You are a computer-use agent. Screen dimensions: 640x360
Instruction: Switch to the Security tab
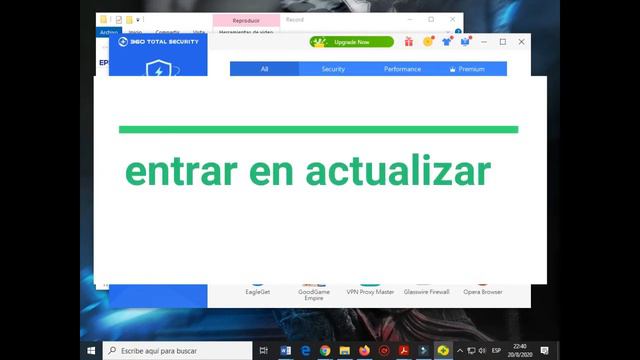point(333,69)
